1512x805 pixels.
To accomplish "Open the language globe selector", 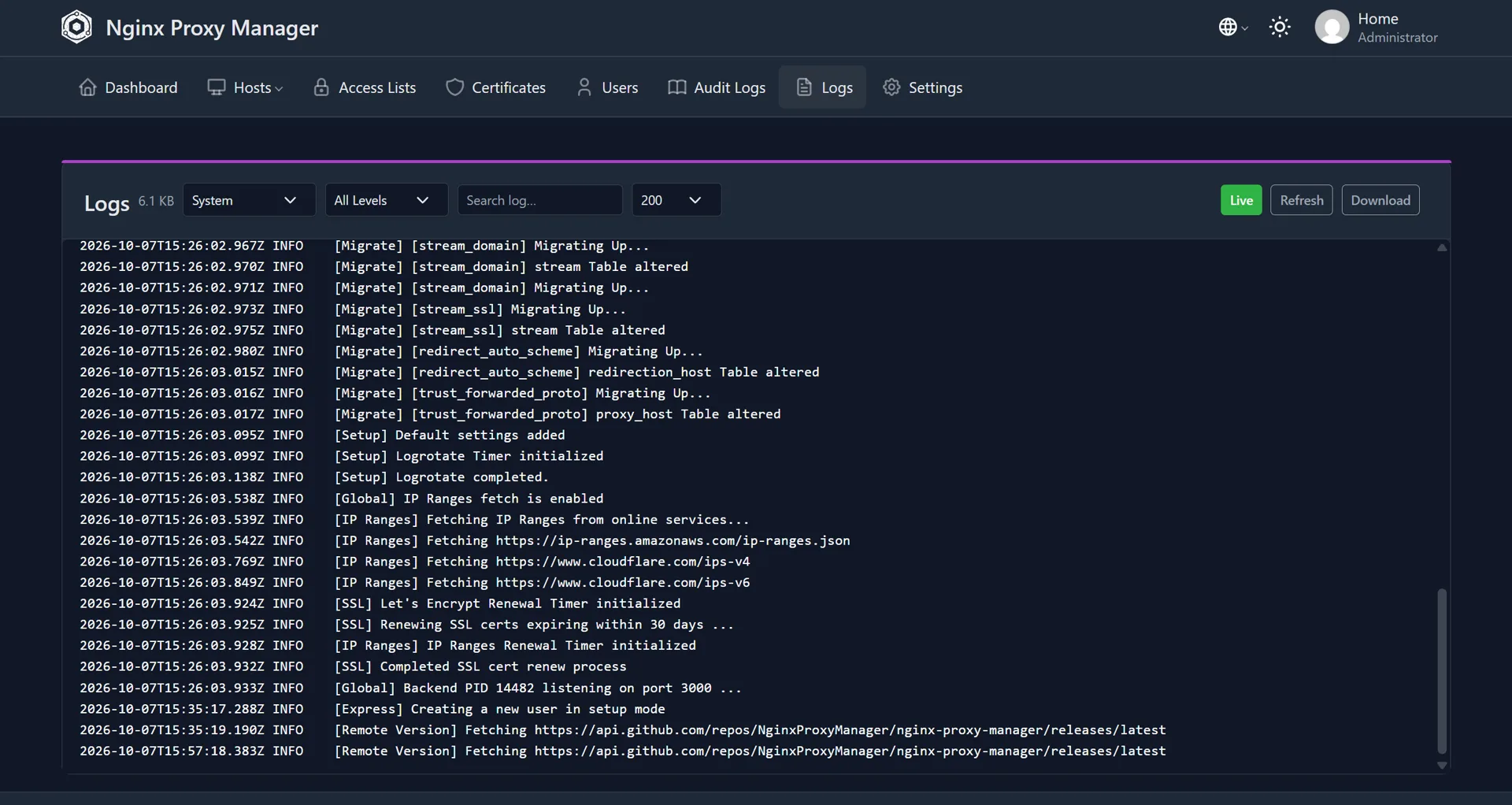I will 1233,27.
